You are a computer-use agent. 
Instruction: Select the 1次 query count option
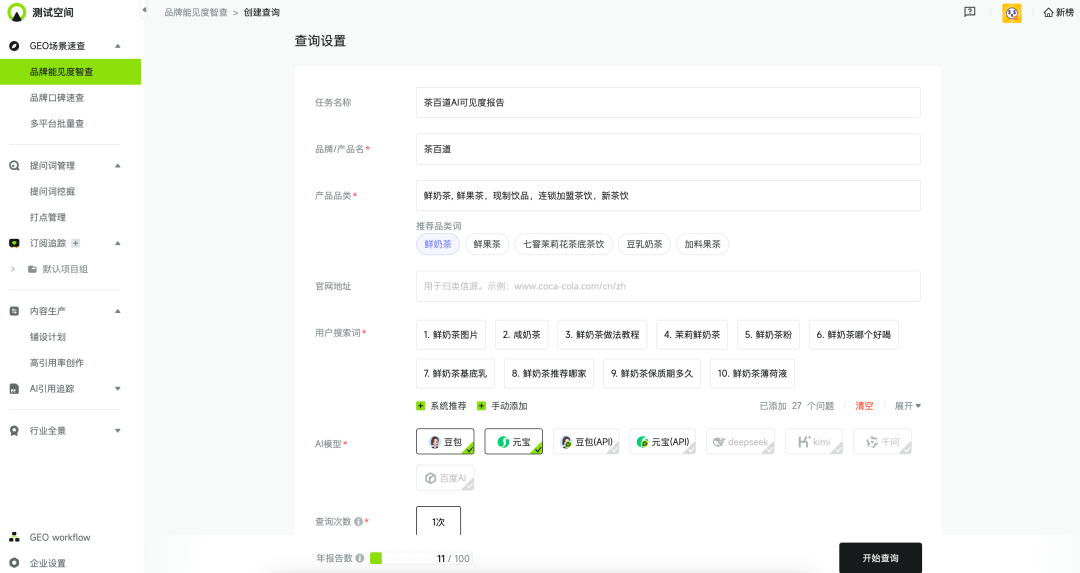click(439, 521)
